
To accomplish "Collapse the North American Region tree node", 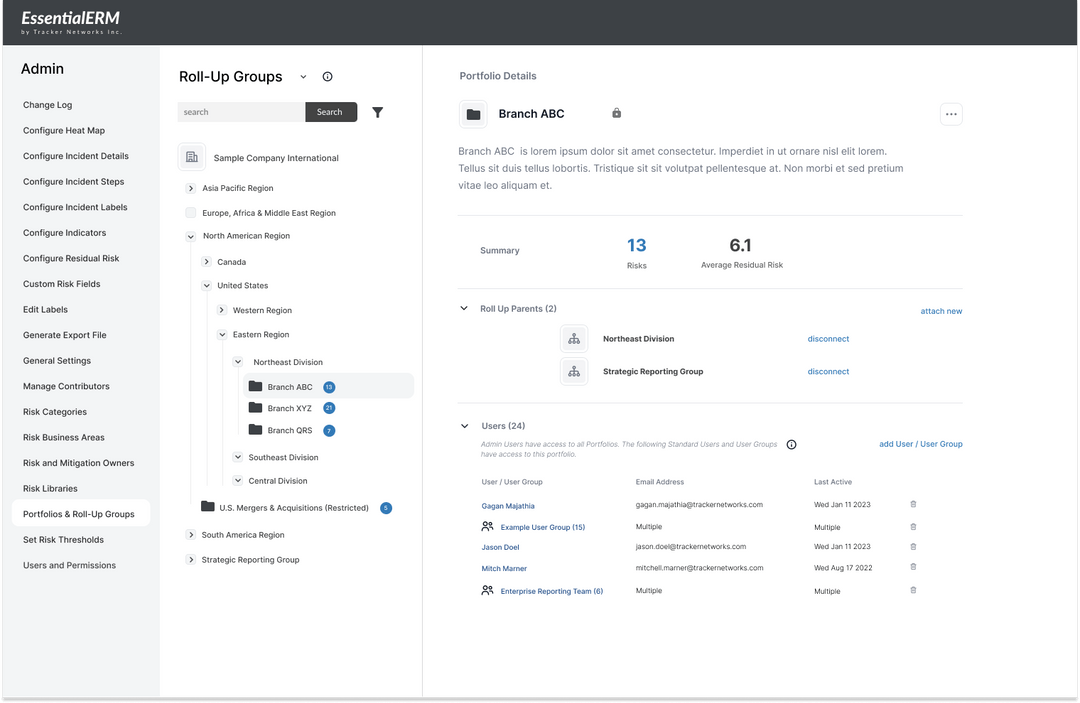I will (190, 235).
